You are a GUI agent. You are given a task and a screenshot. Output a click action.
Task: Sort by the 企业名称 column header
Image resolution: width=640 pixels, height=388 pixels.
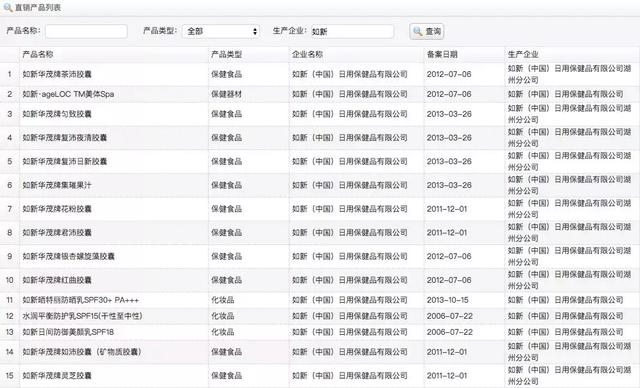click(x=307, y=54)
